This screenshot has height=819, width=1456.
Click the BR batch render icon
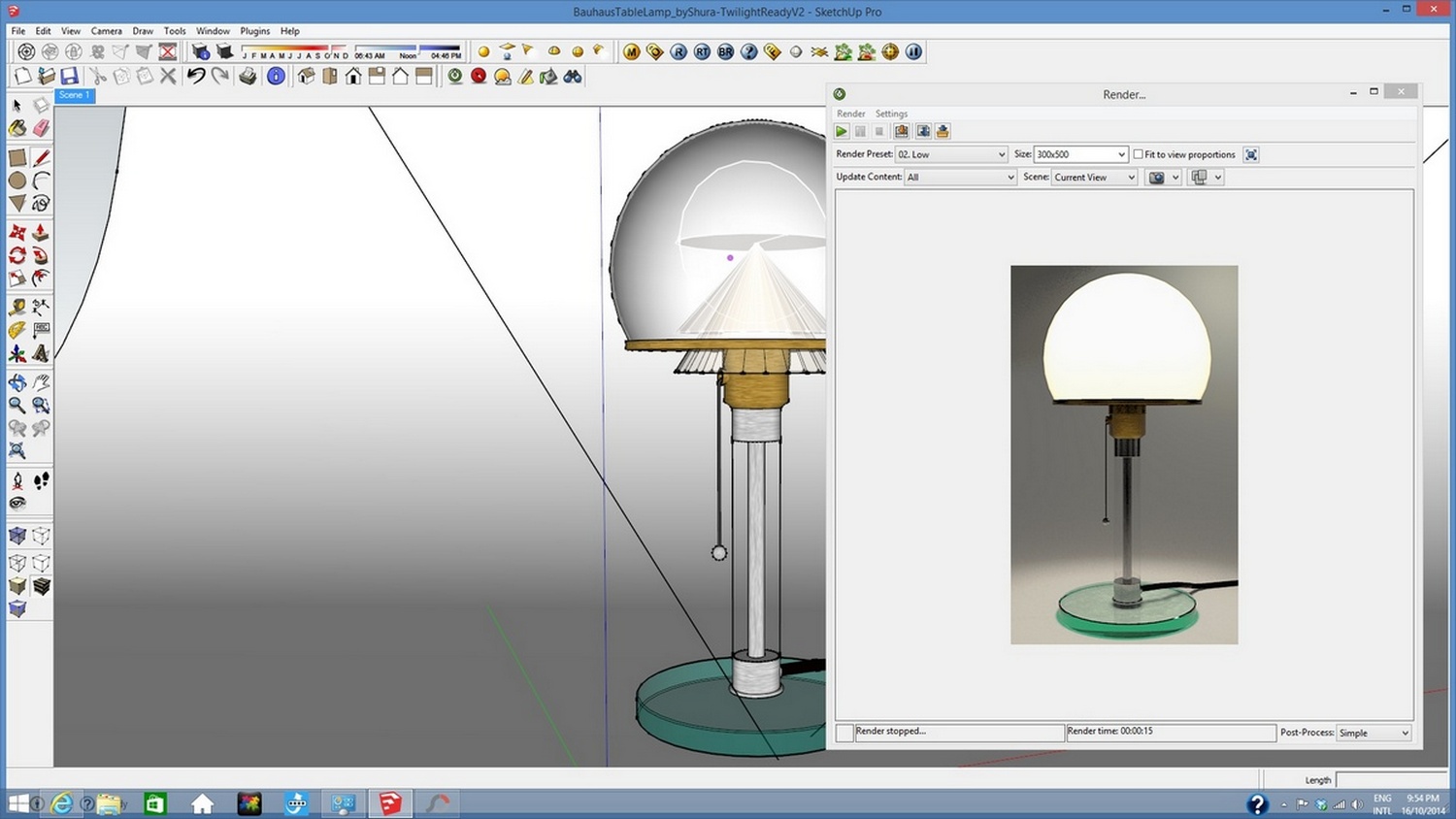(x=725, y=51)
